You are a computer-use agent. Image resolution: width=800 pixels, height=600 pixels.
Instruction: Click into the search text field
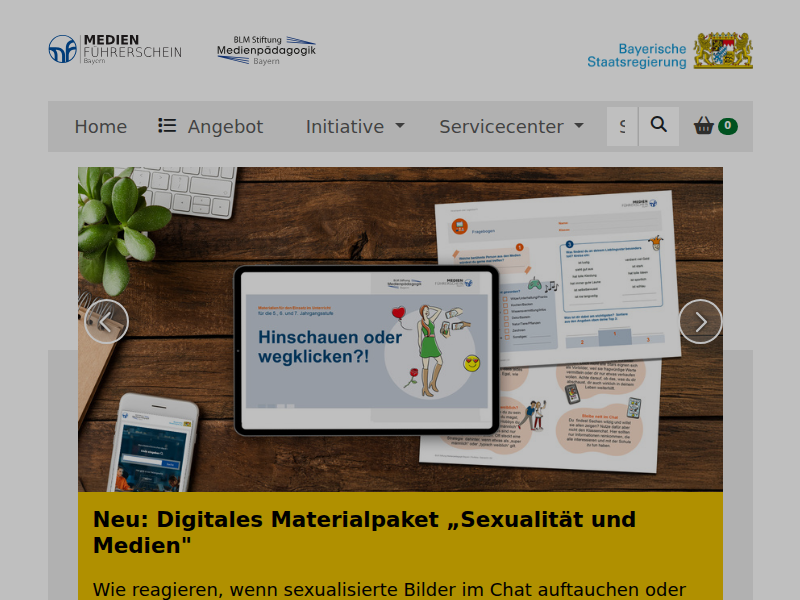point(622,126)
